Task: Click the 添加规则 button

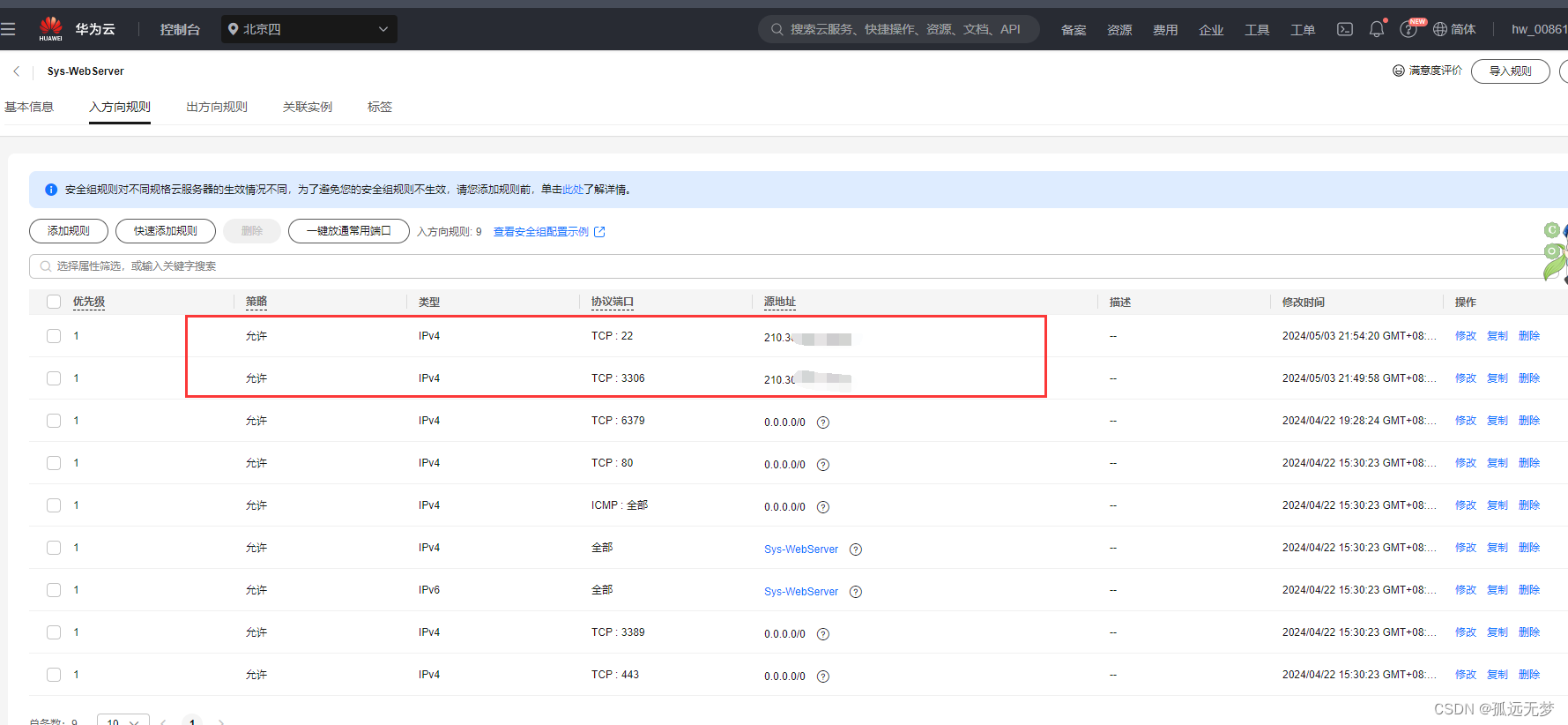Action: pos(69,231)
